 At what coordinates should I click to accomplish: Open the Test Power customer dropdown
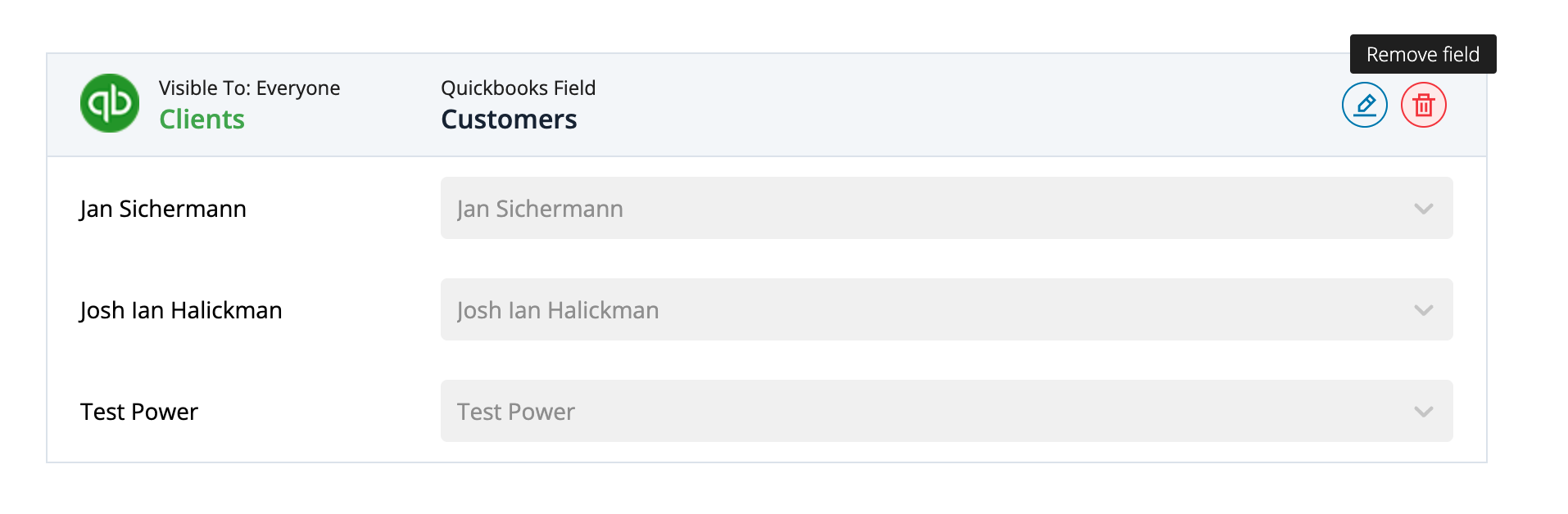(946, 411)
